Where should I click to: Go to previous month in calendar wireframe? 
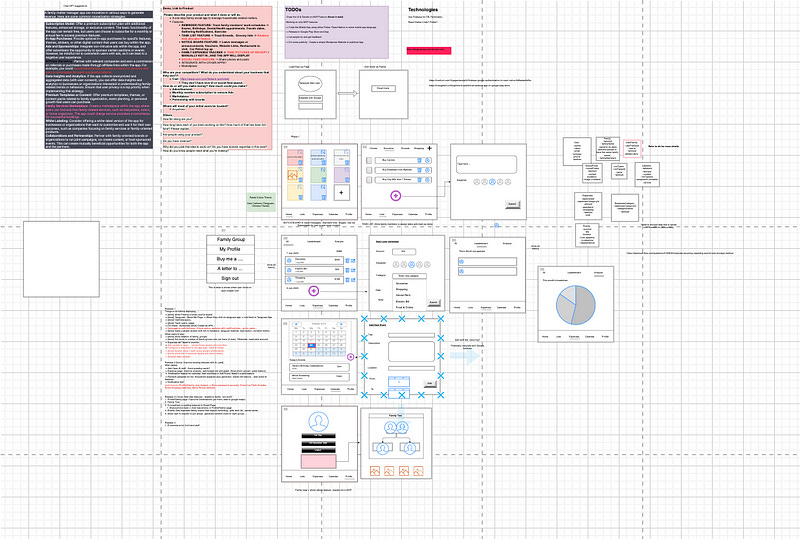[x=297, y=324]
